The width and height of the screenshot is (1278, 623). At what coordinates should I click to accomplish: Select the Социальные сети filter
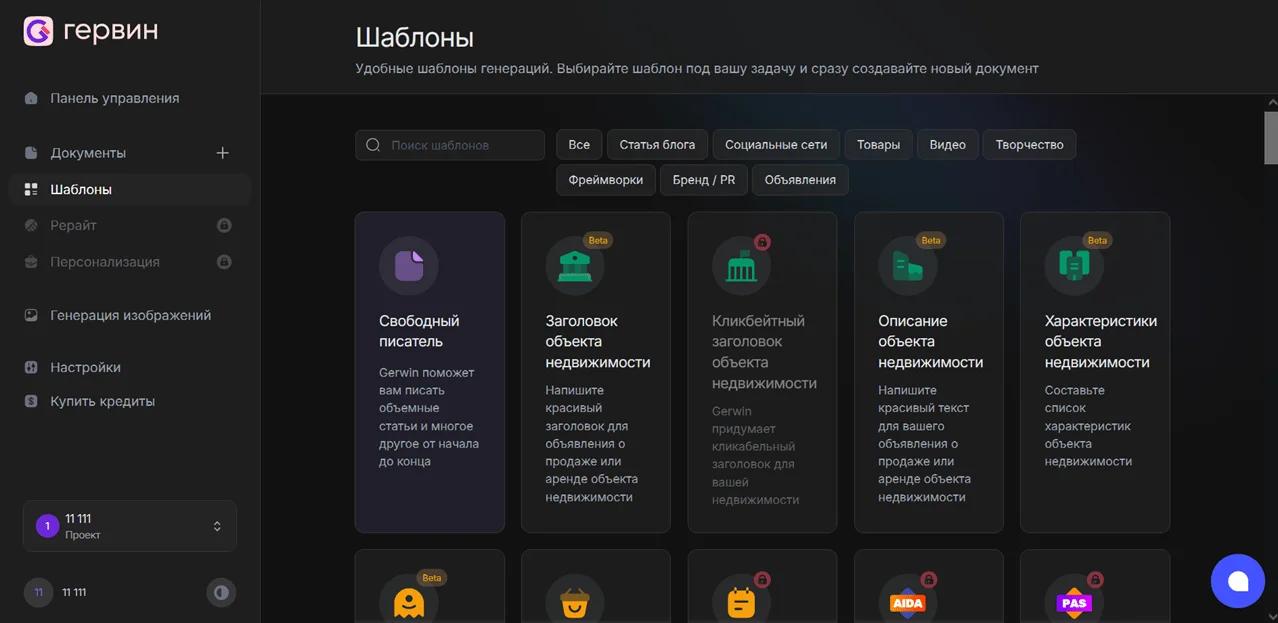pos(776,144)
